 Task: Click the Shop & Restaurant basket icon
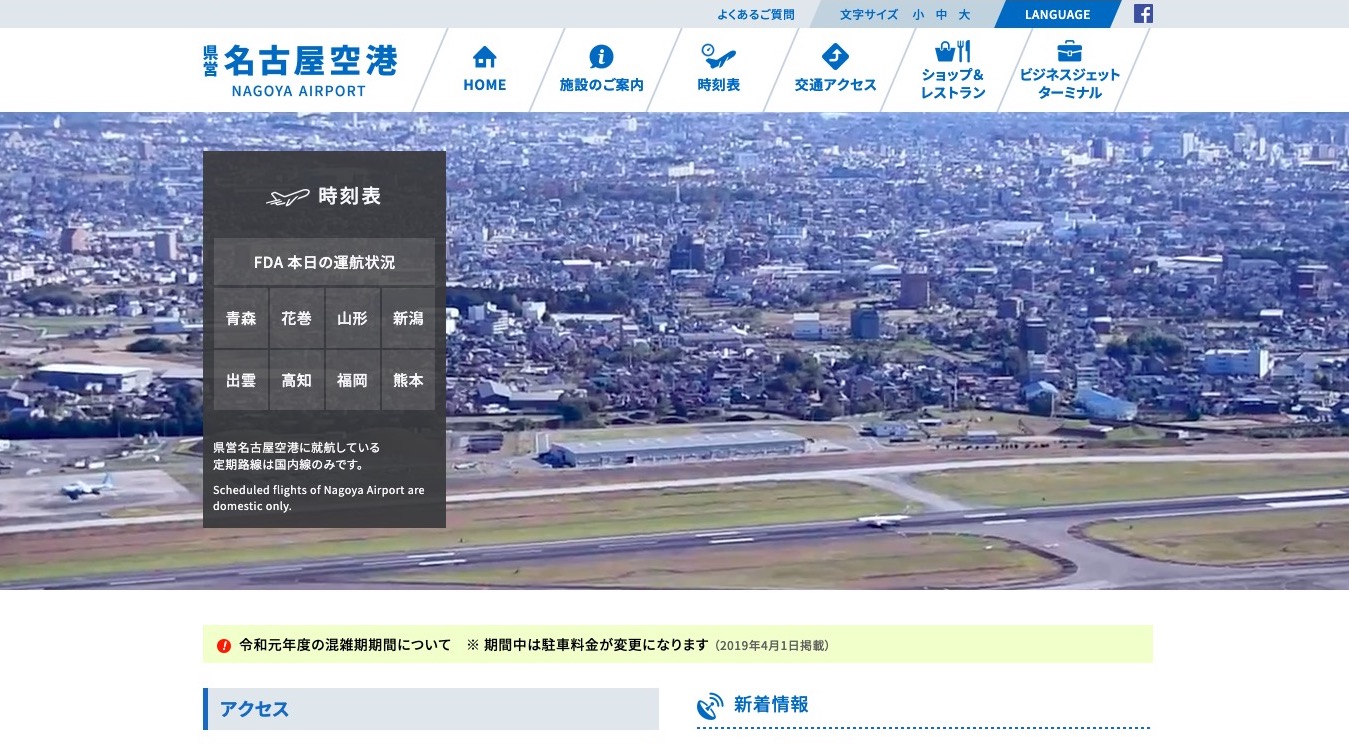coord(952,51)
